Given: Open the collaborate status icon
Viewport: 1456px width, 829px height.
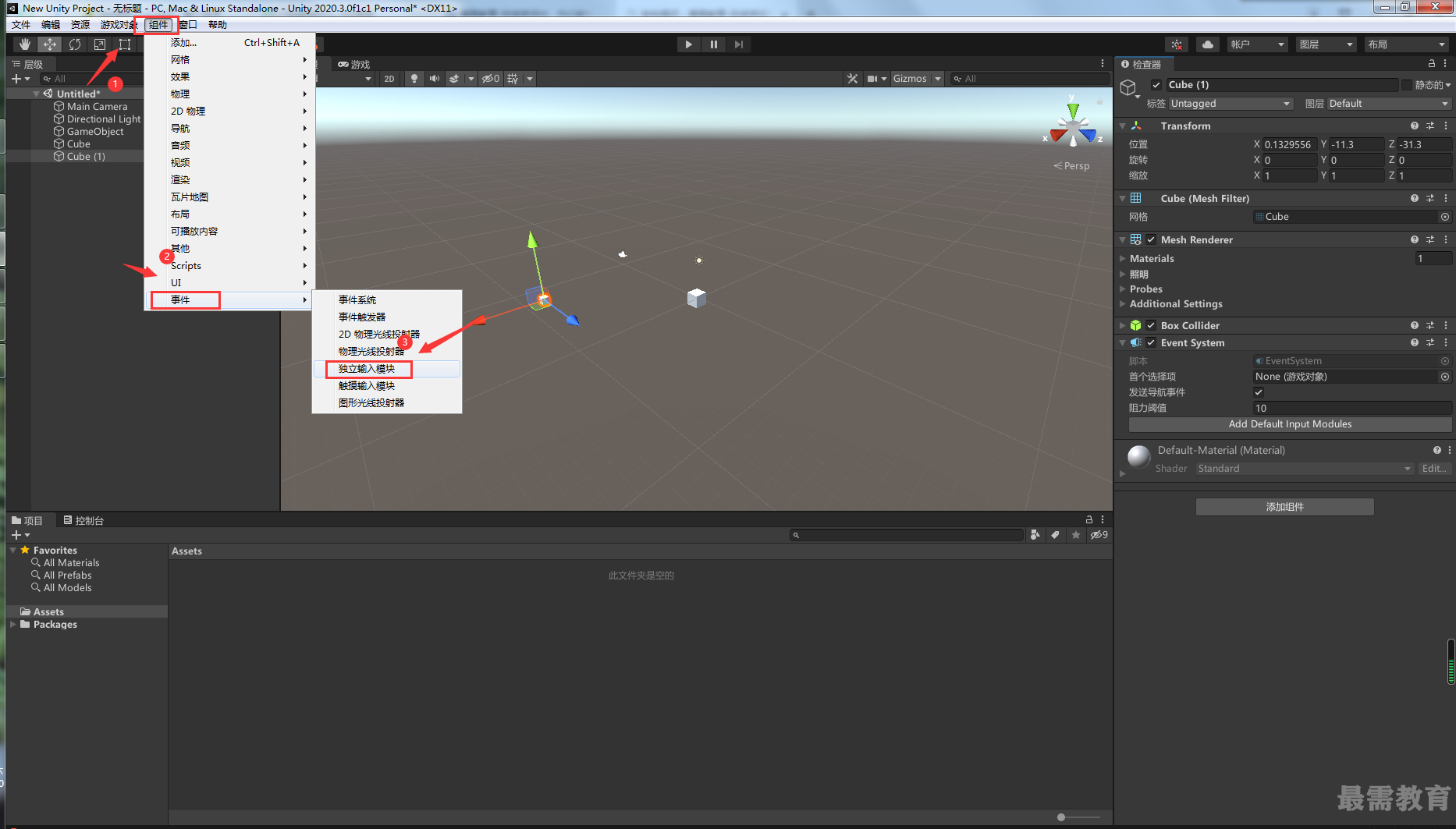Looking at the screenshot, I should 1177,44.
